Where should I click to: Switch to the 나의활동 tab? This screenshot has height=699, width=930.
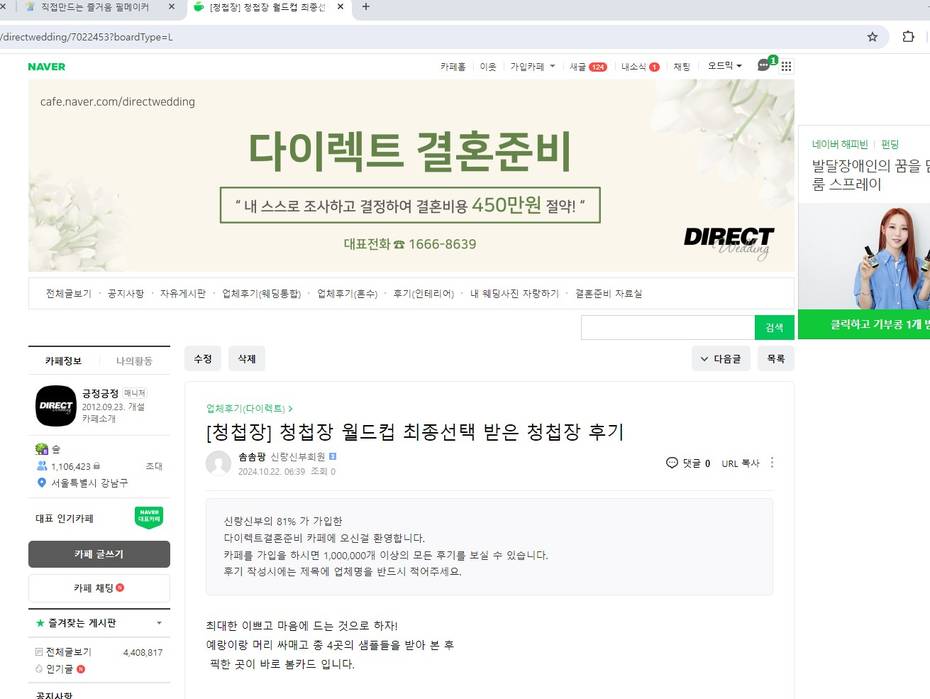[134, 360]
